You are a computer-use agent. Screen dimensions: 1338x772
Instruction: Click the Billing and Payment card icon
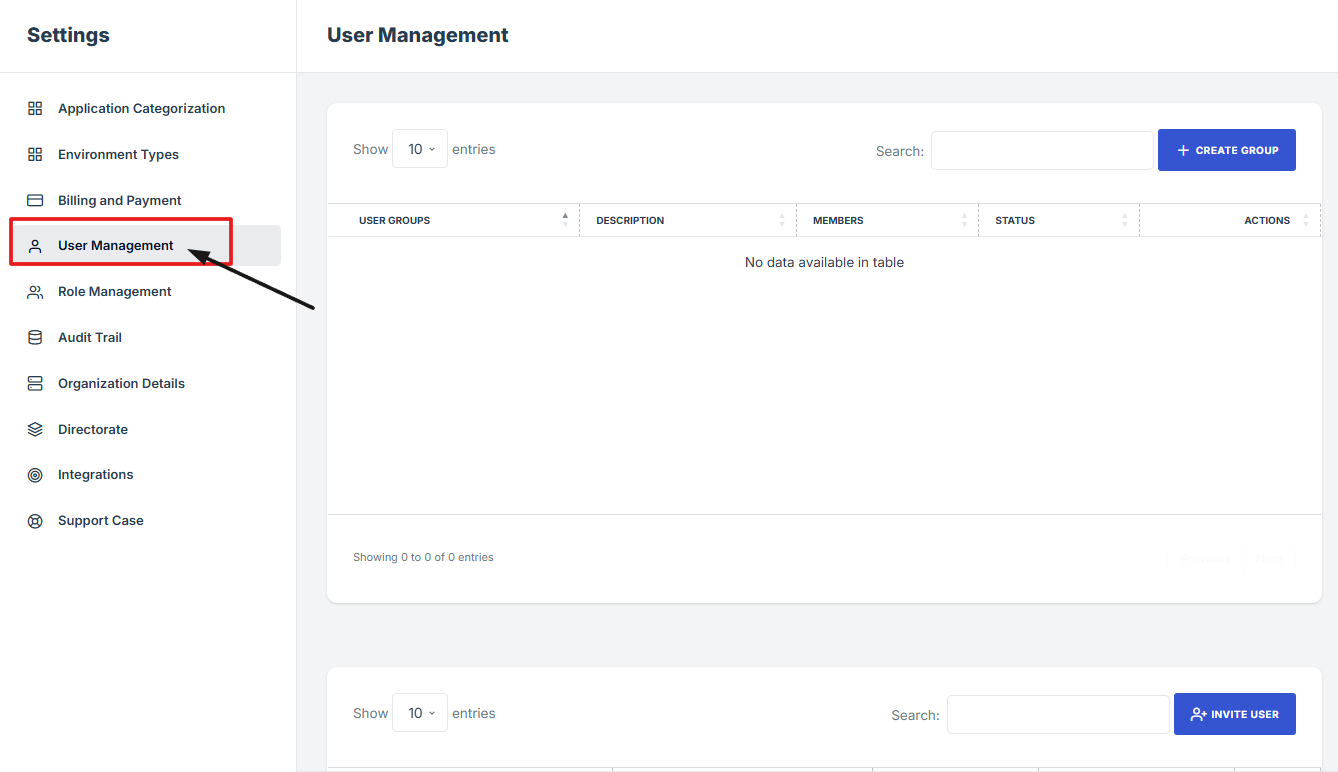pyautogui.click(x=35, y=200)
